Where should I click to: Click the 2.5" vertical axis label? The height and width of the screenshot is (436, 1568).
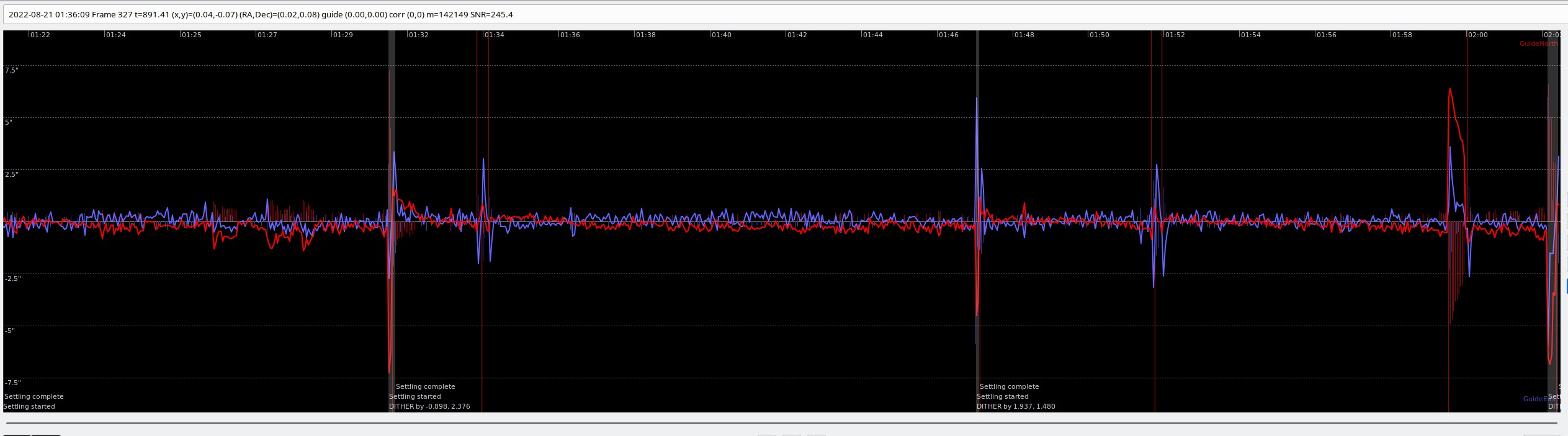[x=12, y=174]
